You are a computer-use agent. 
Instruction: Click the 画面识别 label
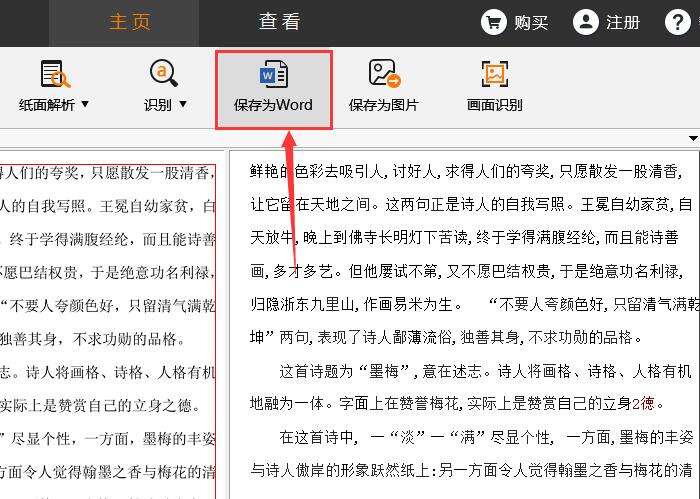click(495, 105)
